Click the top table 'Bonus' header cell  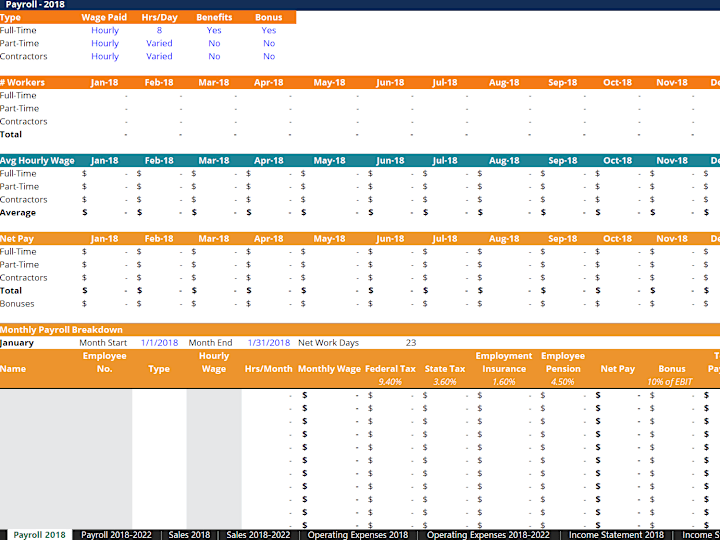click(x=269, y=17)
